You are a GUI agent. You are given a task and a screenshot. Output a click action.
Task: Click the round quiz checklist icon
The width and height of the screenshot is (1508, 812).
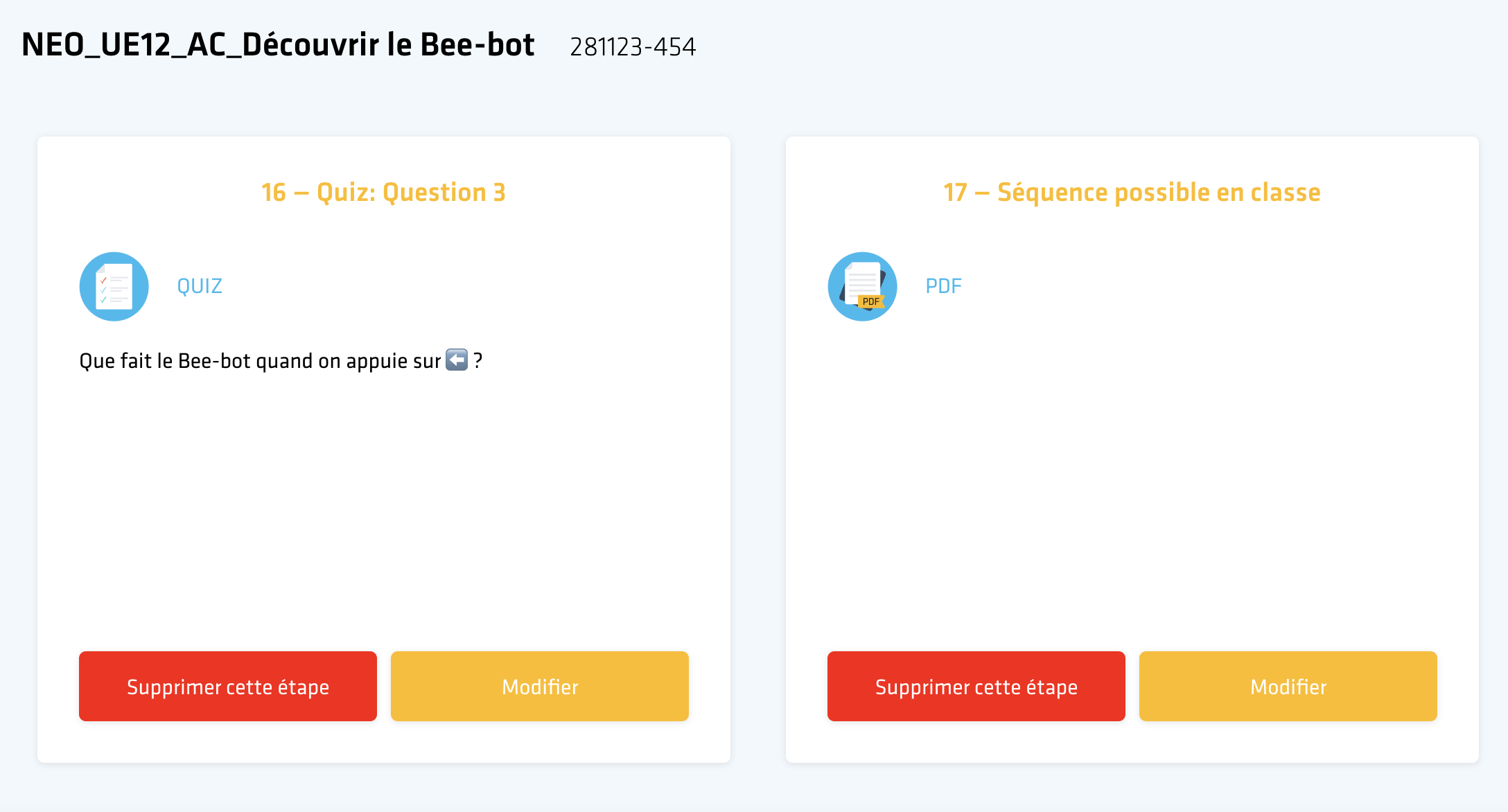[x=114, y=286]
